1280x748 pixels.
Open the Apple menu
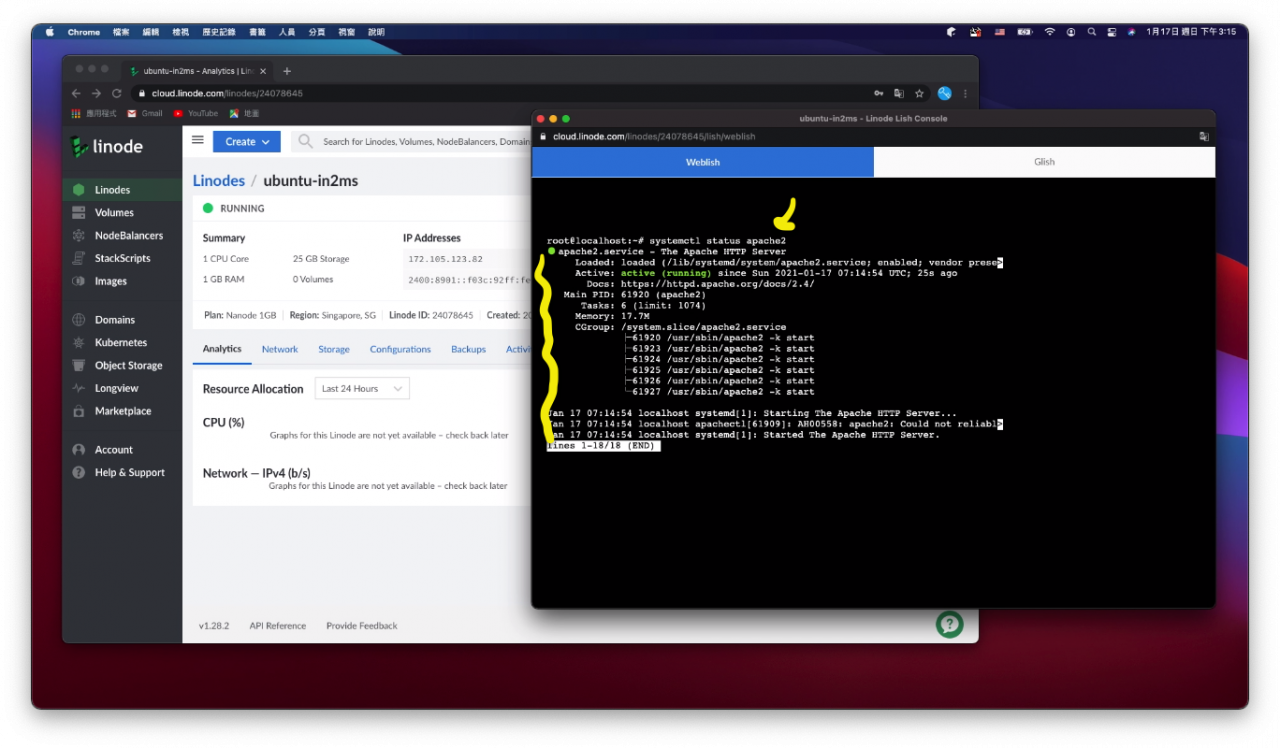(49, 32)
